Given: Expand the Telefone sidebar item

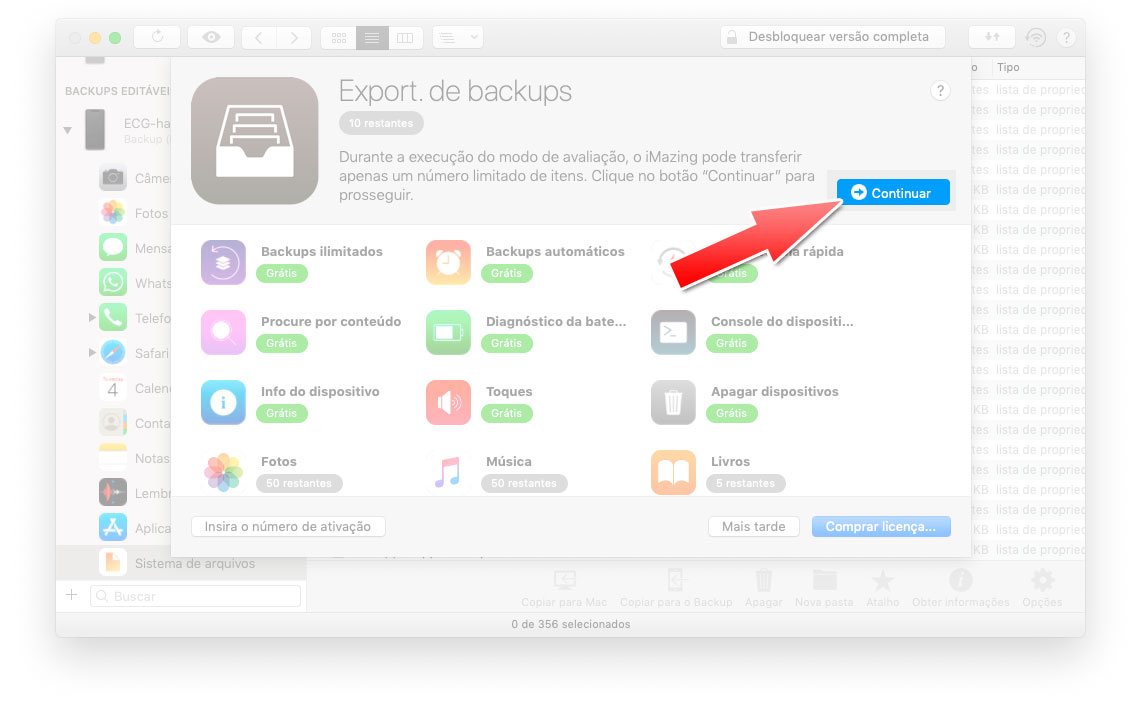Looking at the screenshot, I should (x=92, y=317).
